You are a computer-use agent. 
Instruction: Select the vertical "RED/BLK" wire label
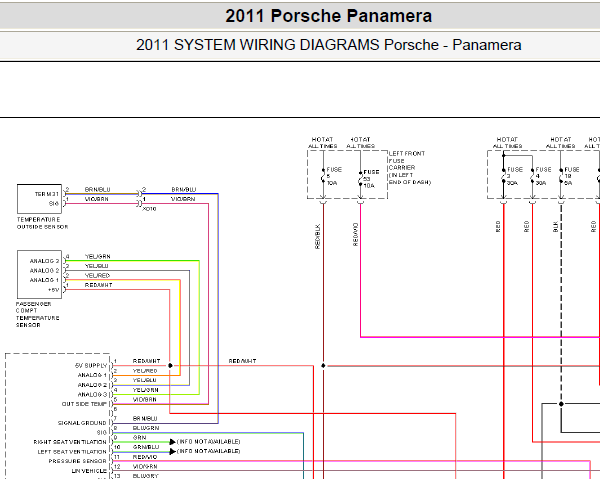click(x=317, y=236)
